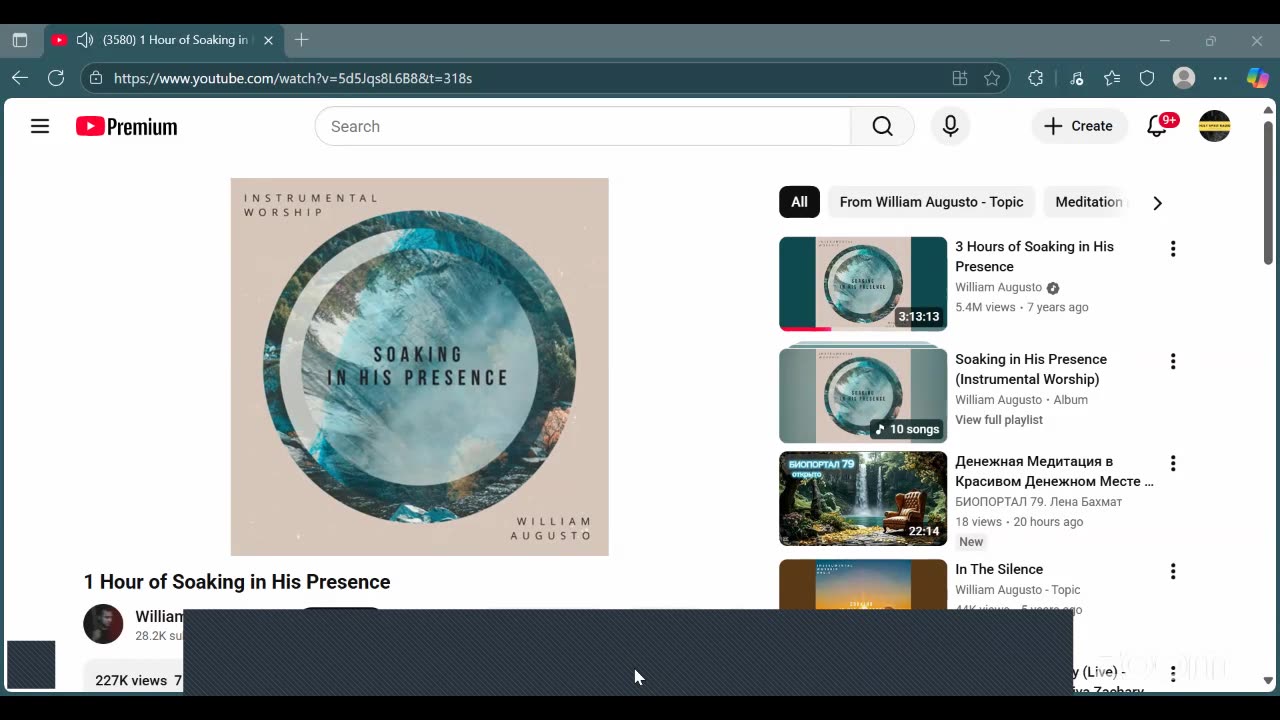The height and width of the screenshot is (720, 1280).
Task: Click the 1 Hour of Soaking heading
Action: coord(237,582)
